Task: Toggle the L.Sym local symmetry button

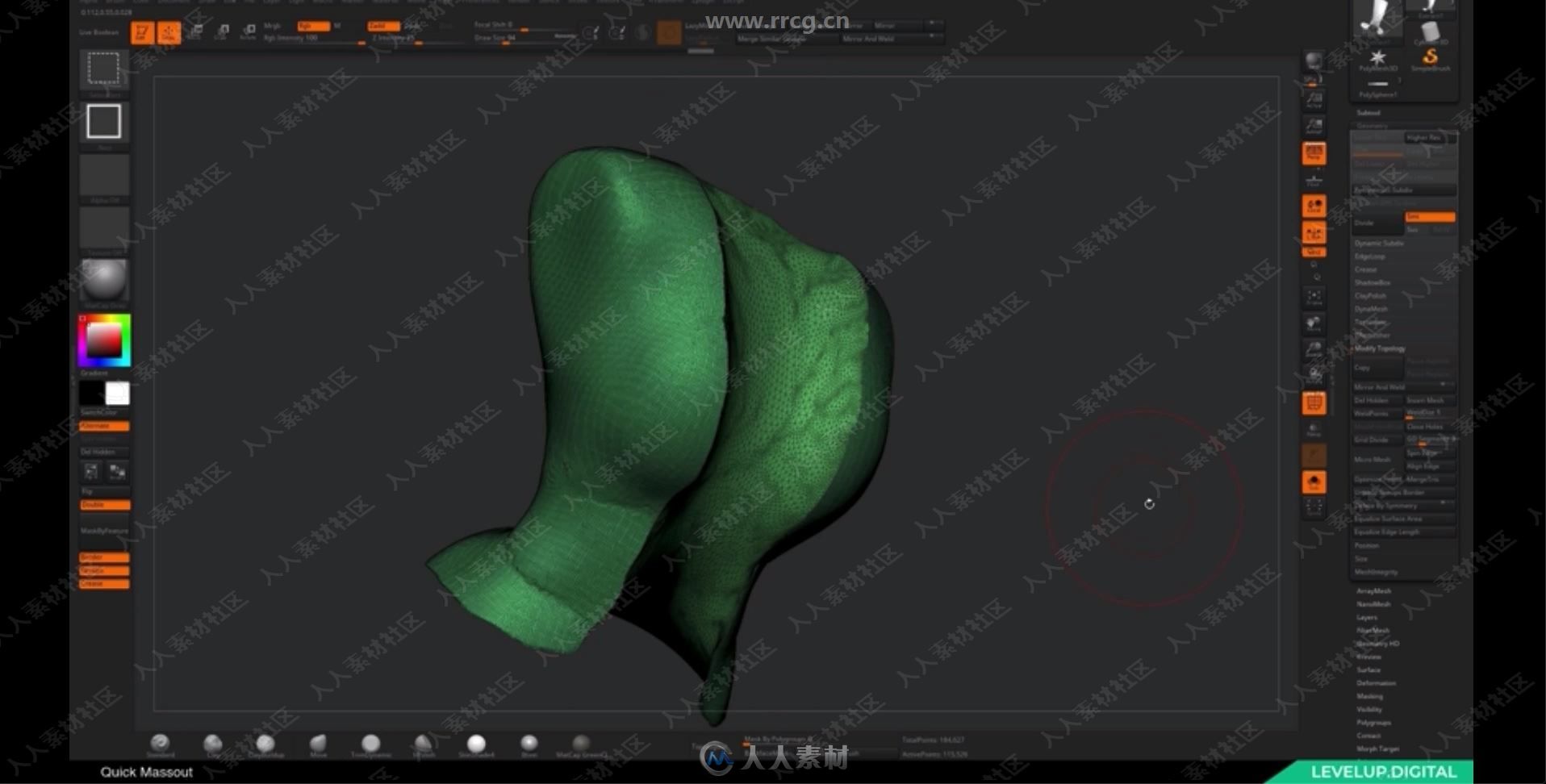Action: pyautogui.click(x=1314, y=233)
